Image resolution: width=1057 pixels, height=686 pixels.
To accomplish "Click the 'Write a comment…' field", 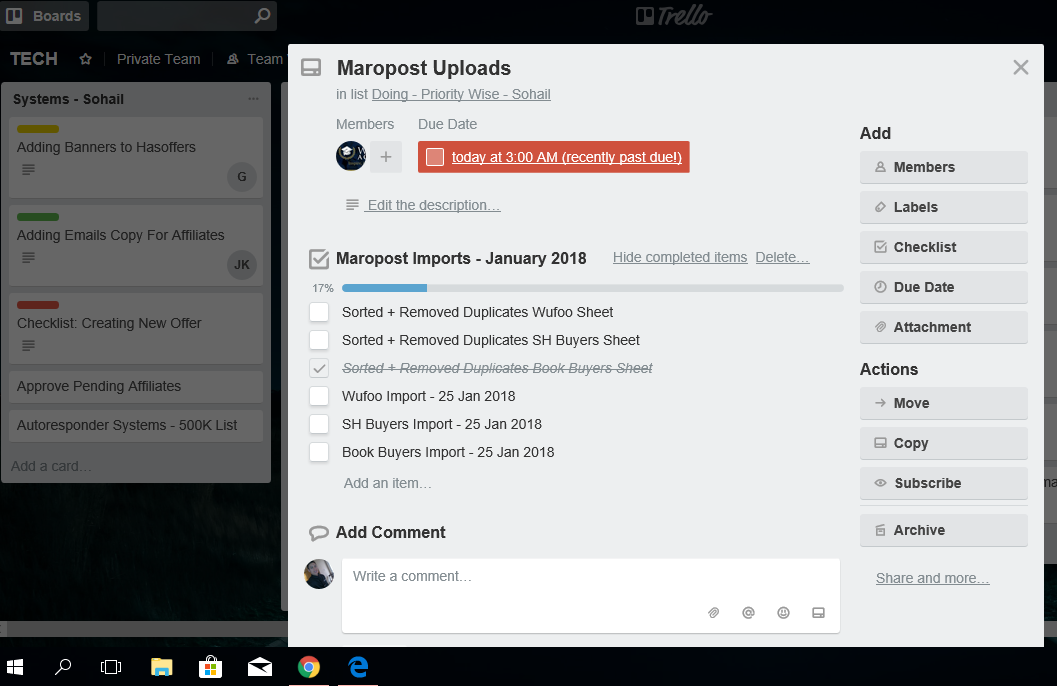I will pyautogui.click(x=591, y=595).
